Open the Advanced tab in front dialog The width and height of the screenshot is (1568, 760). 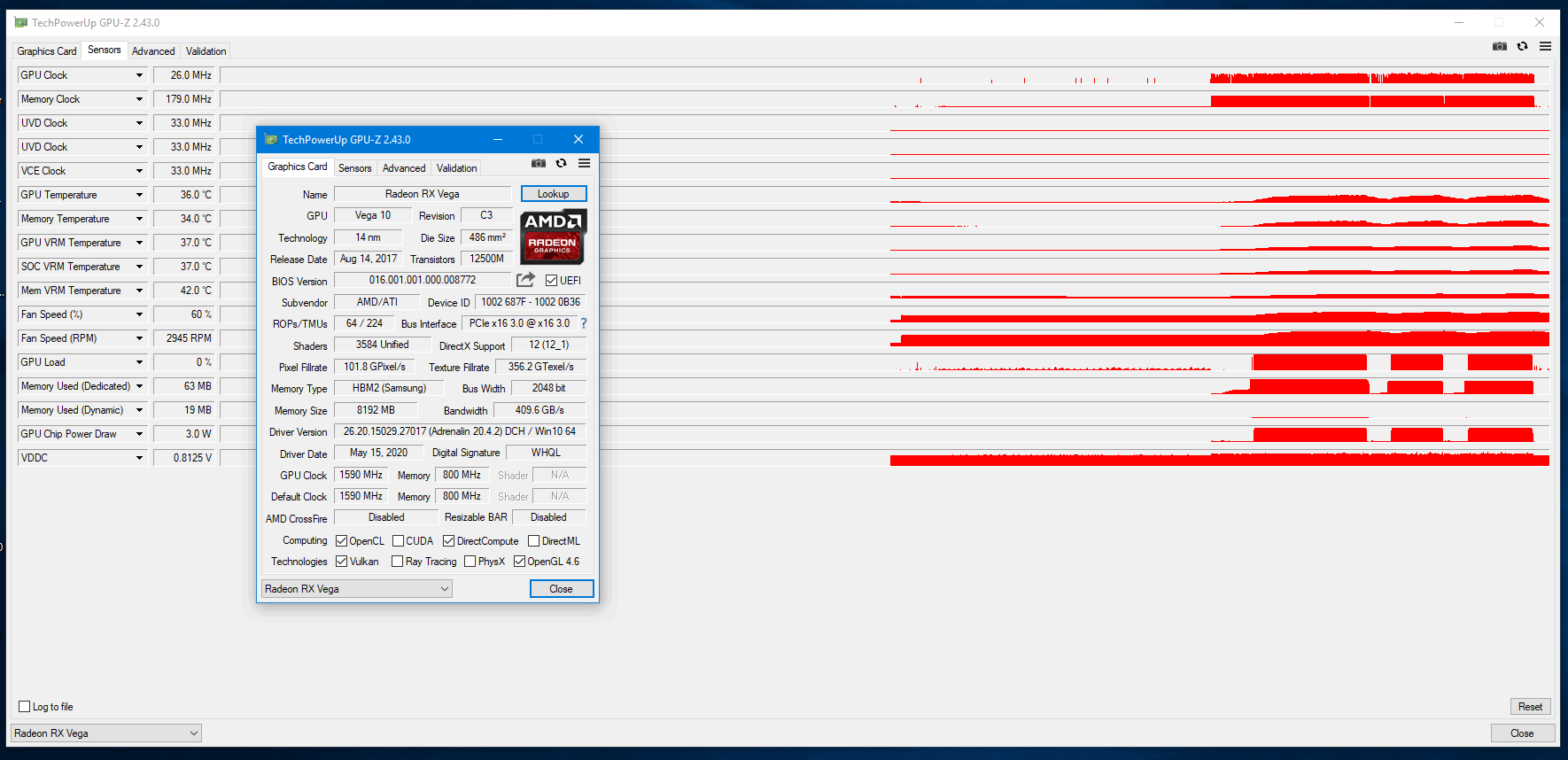click(x=404, y=168)
